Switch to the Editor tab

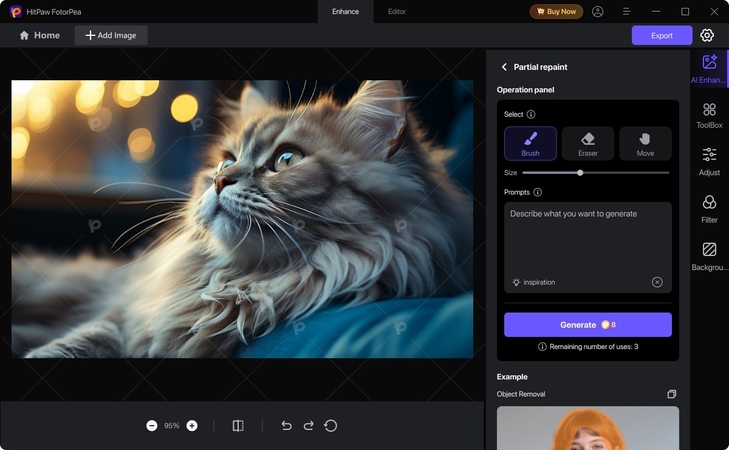pyautogui.click(x=397, y=11)
